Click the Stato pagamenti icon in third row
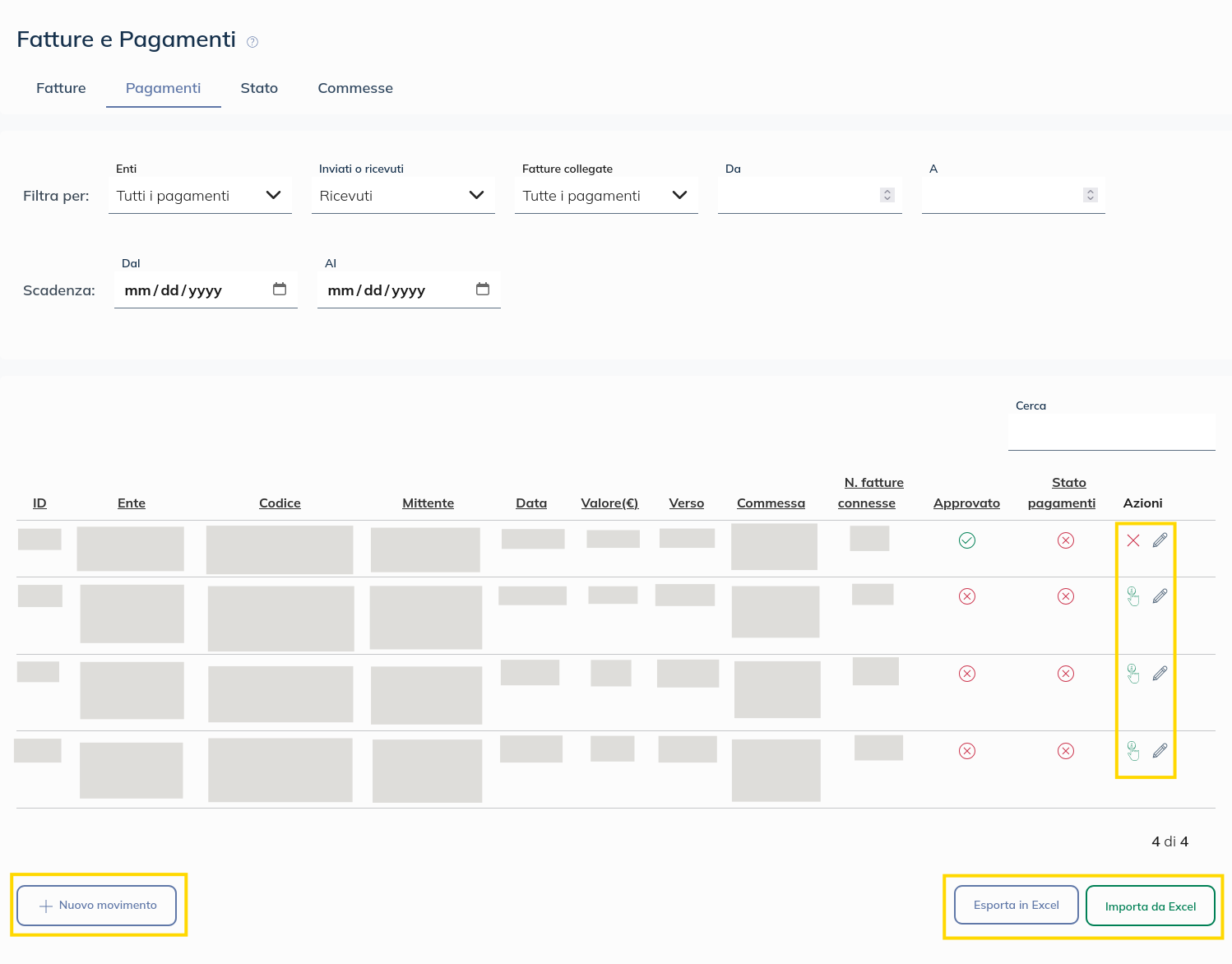Screen dimensions: 1232x964 [1065, 674]
